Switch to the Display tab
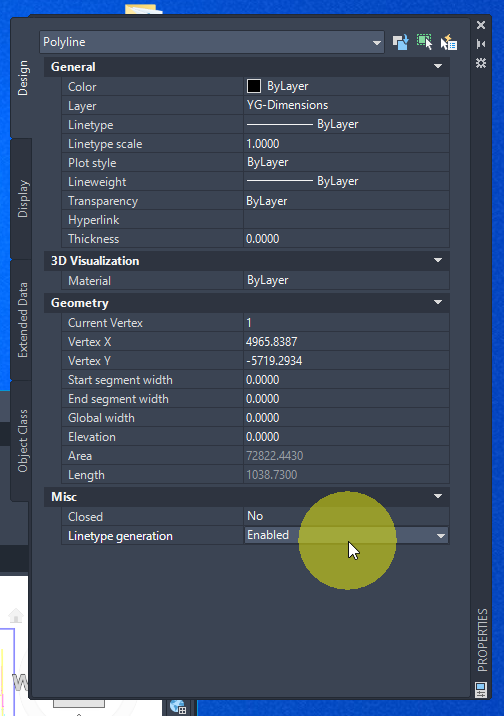Screen dimensions: 504x716 (x=22, y=199)
